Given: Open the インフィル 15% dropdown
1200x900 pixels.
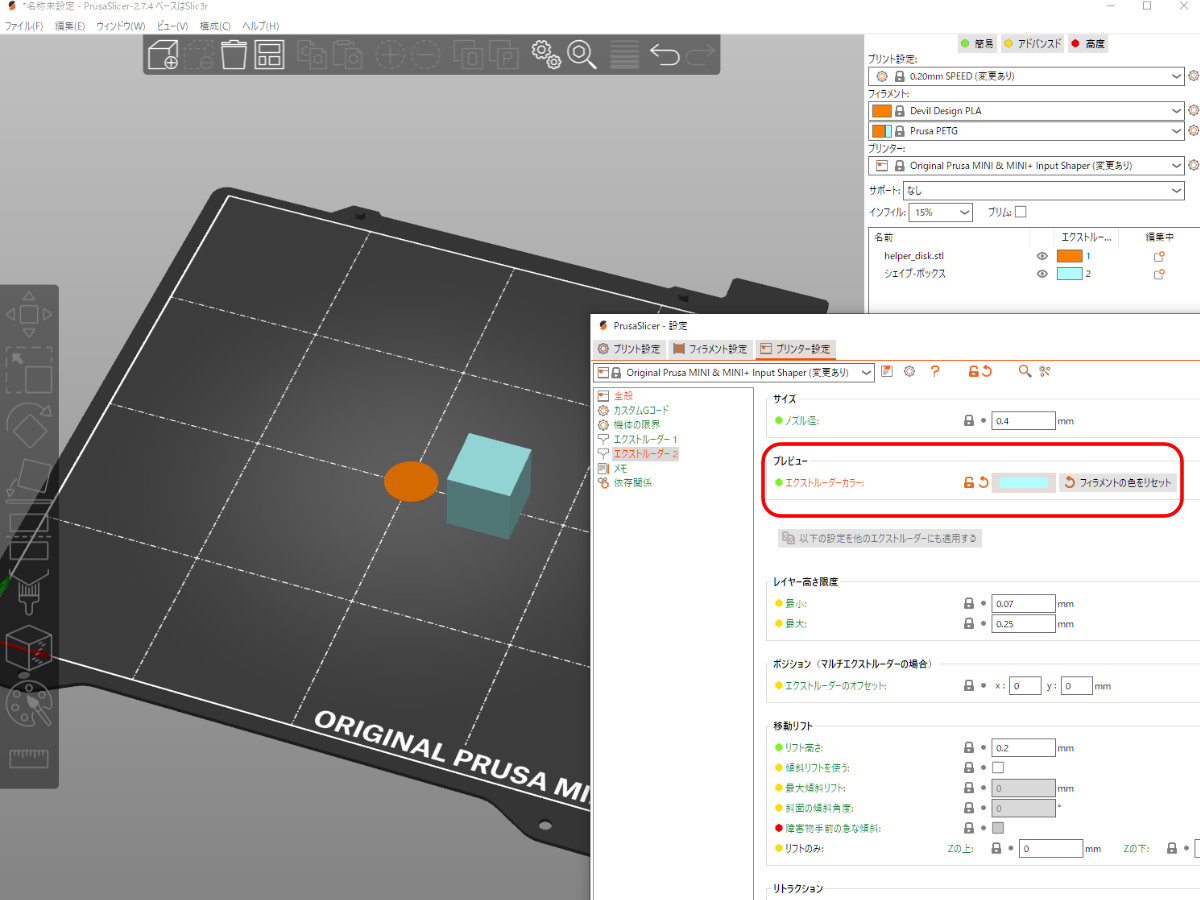Looking at the screenshot, I should point(941,212).
